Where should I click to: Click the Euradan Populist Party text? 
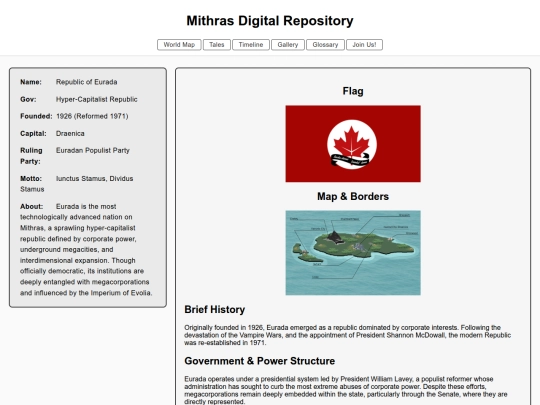(x=93, y=150)
